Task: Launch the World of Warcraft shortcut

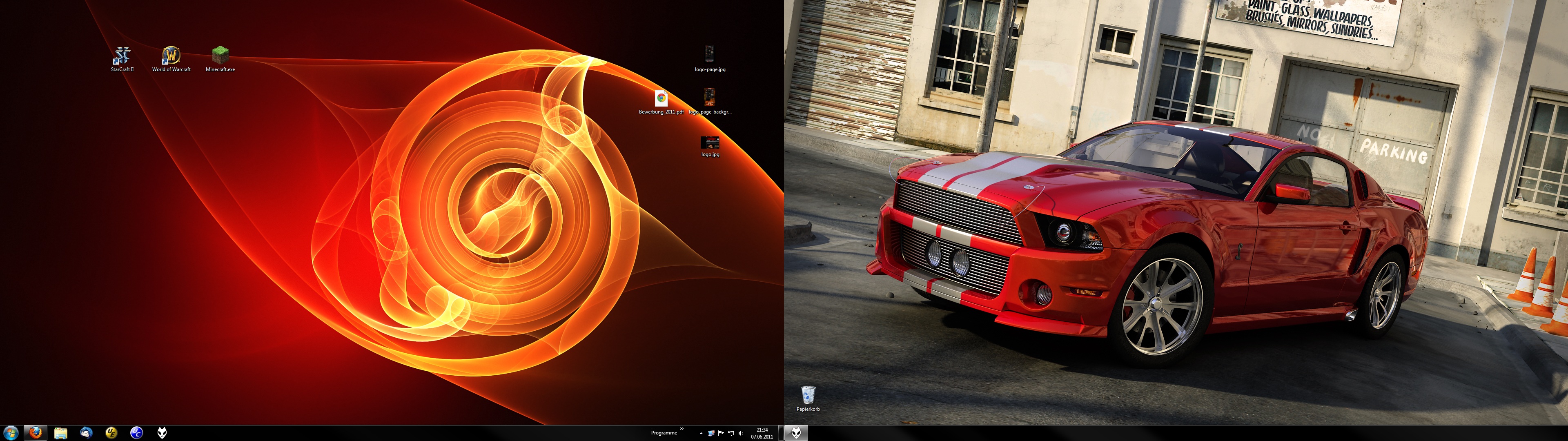Action: coord(171,56)
